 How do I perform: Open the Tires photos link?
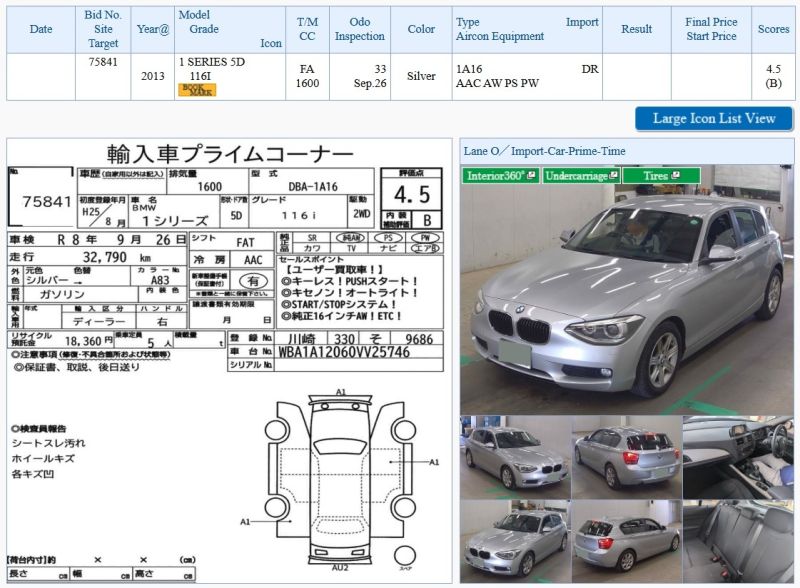pyautogui.click(x=661, y=176)
